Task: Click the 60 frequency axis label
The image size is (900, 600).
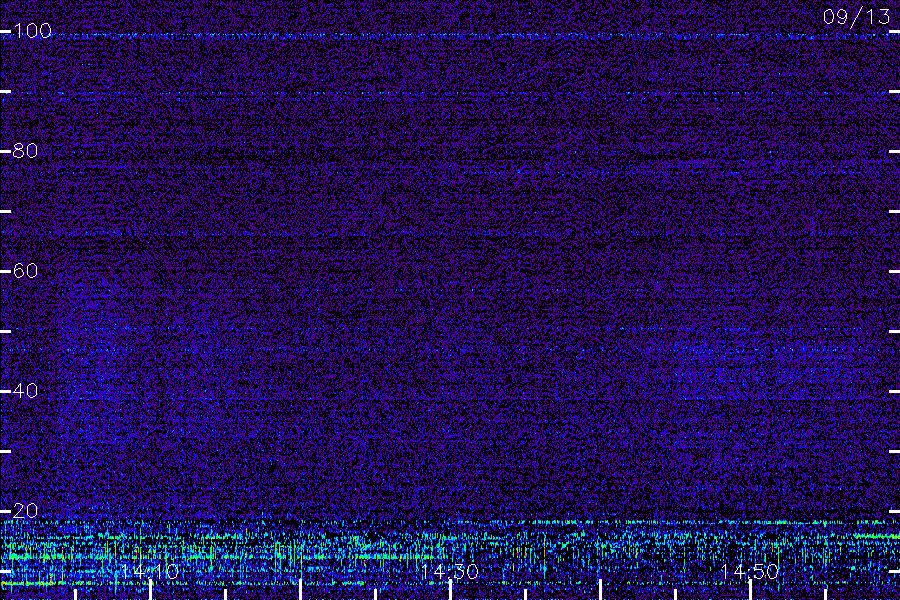Action: tap(25, 271)
